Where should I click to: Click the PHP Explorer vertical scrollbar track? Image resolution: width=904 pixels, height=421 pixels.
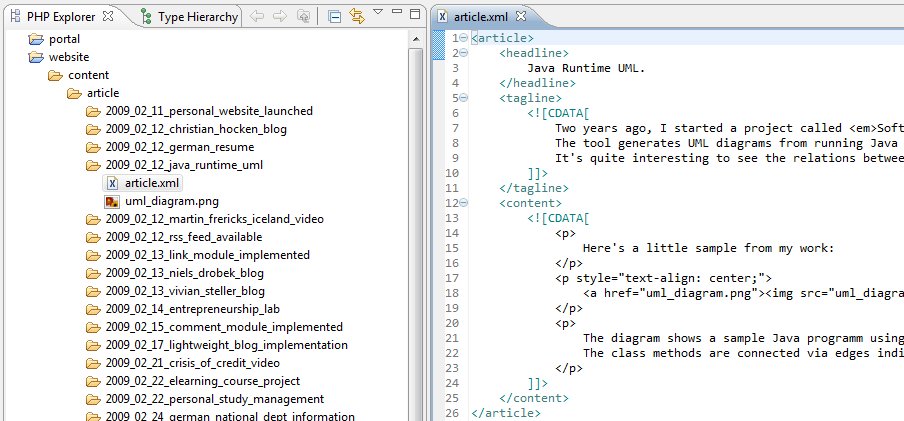point(416,234)
